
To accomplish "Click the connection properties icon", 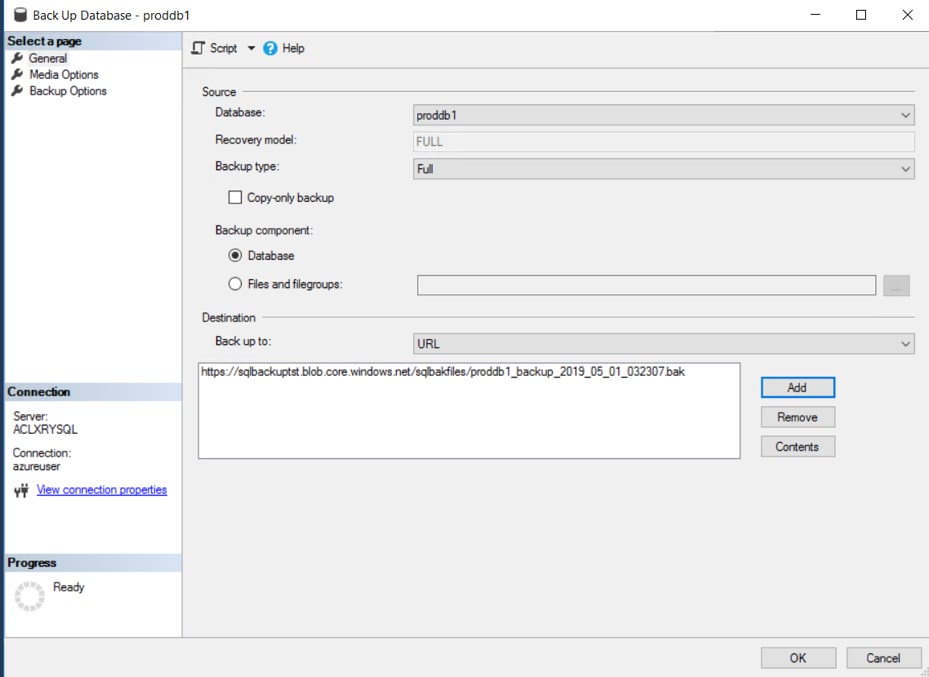I will pyautogui.click(x=21, y=491).
